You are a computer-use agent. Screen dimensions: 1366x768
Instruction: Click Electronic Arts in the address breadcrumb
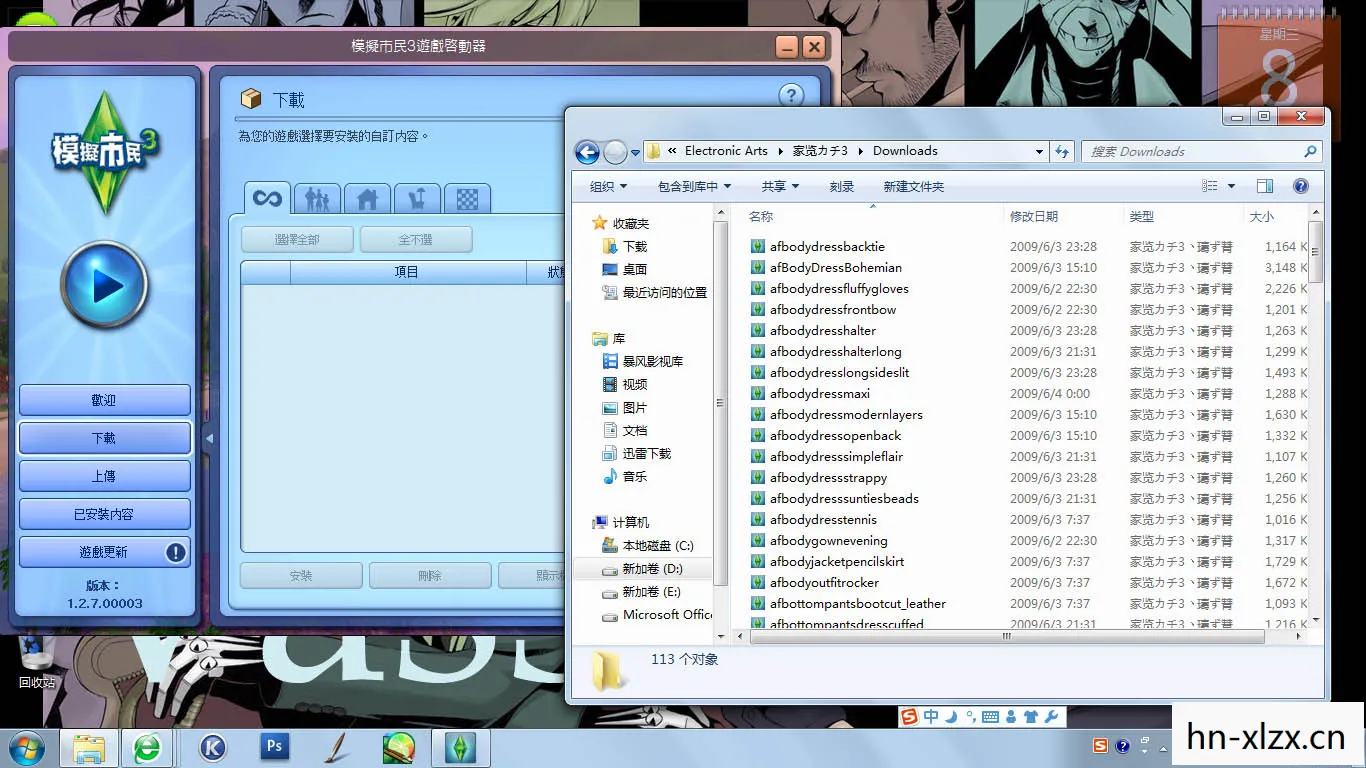tap(726, 151)
